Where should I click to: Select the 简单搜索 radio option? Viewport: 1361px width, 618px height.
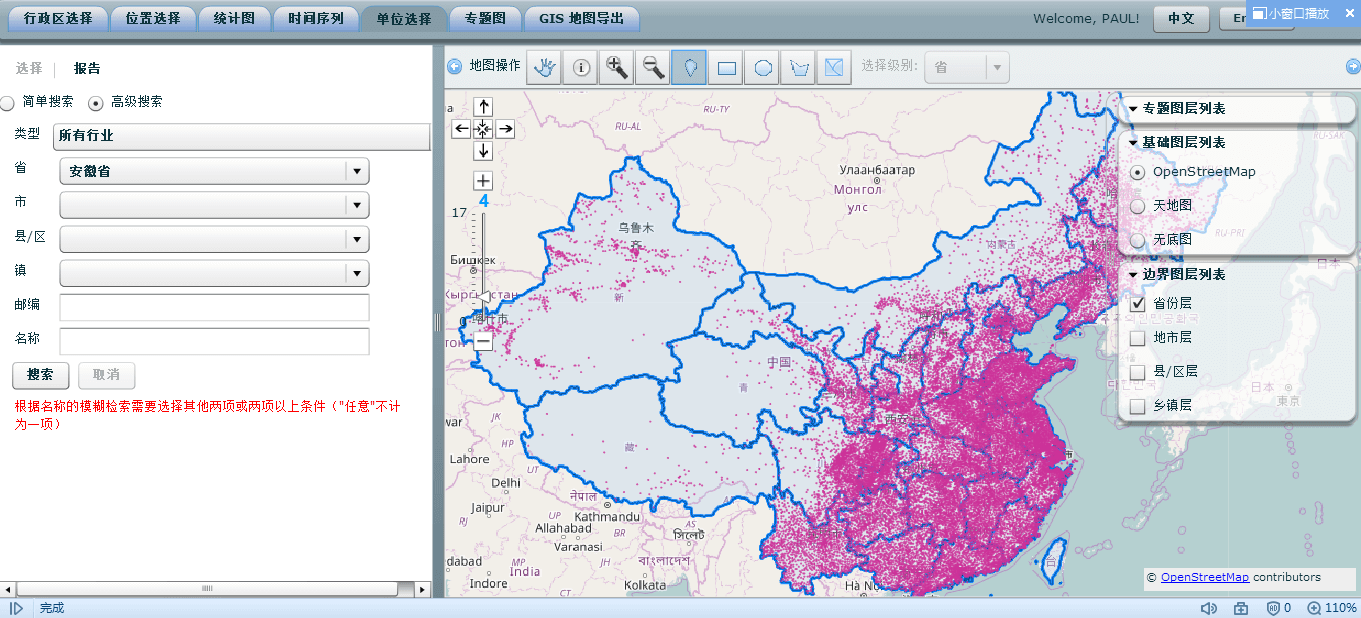click(7, 102)
